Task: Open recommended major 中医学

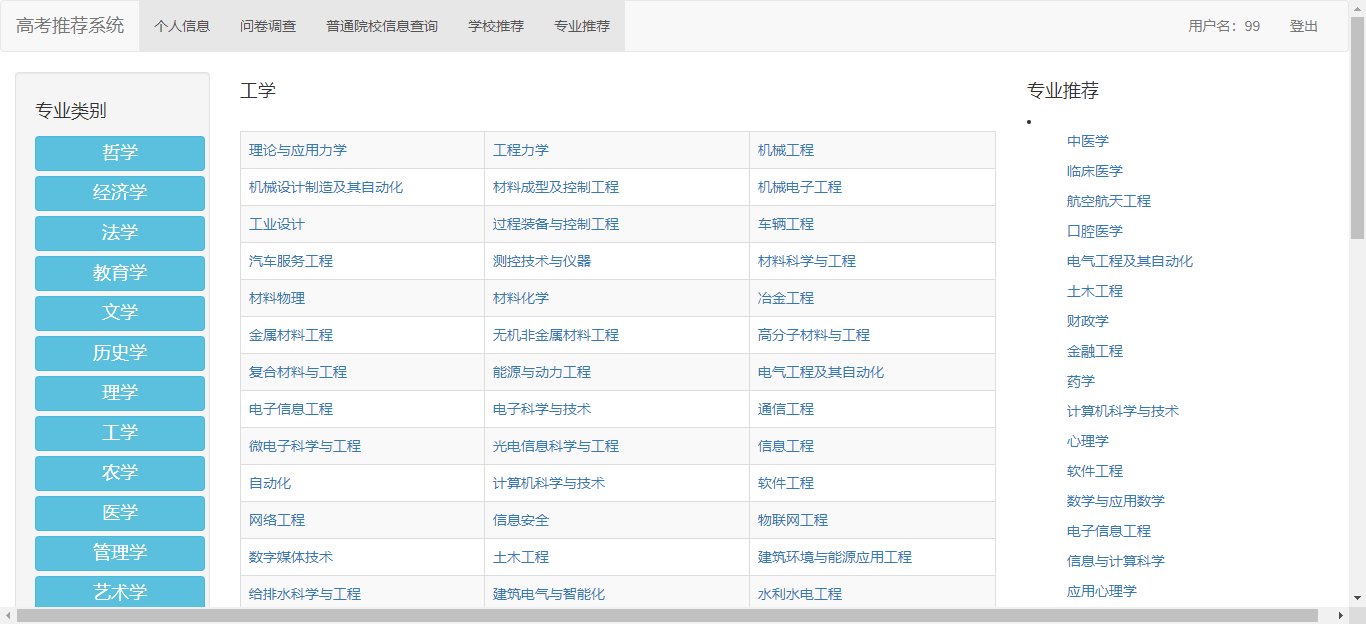Action: pos(1088,141)
